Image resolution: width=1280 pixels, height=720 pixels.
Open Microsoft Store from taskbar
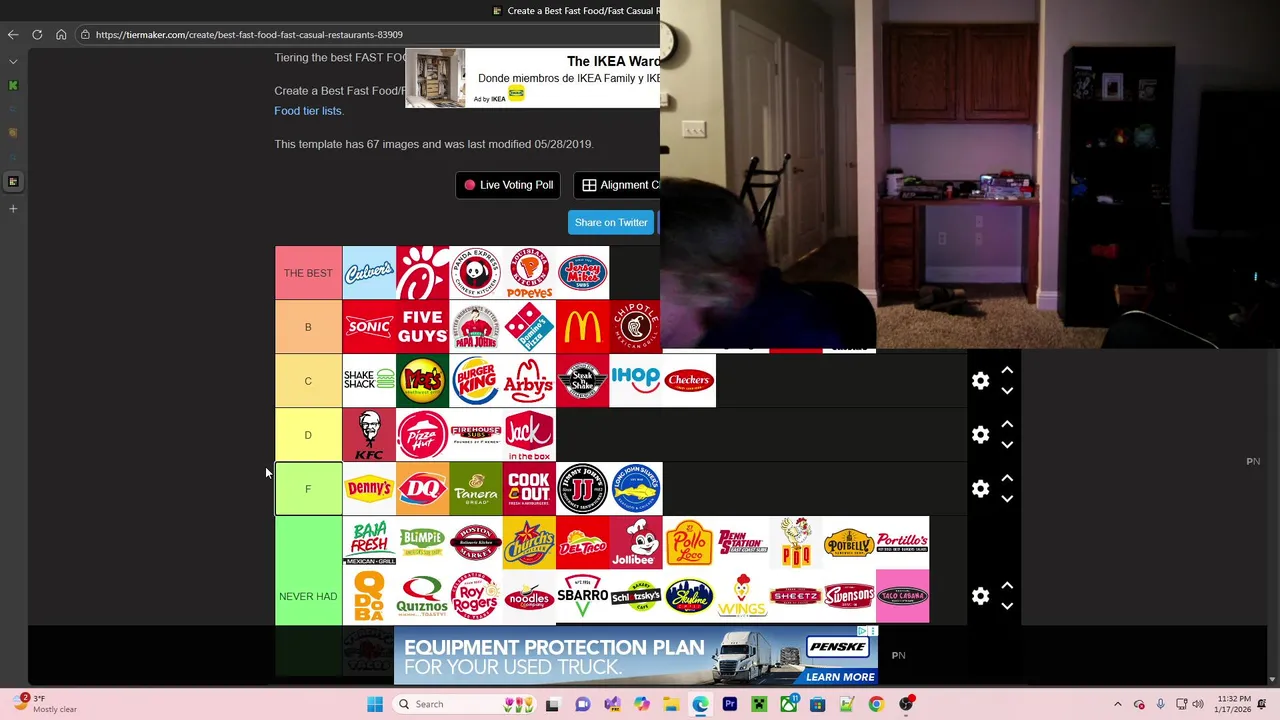point(818,704)
